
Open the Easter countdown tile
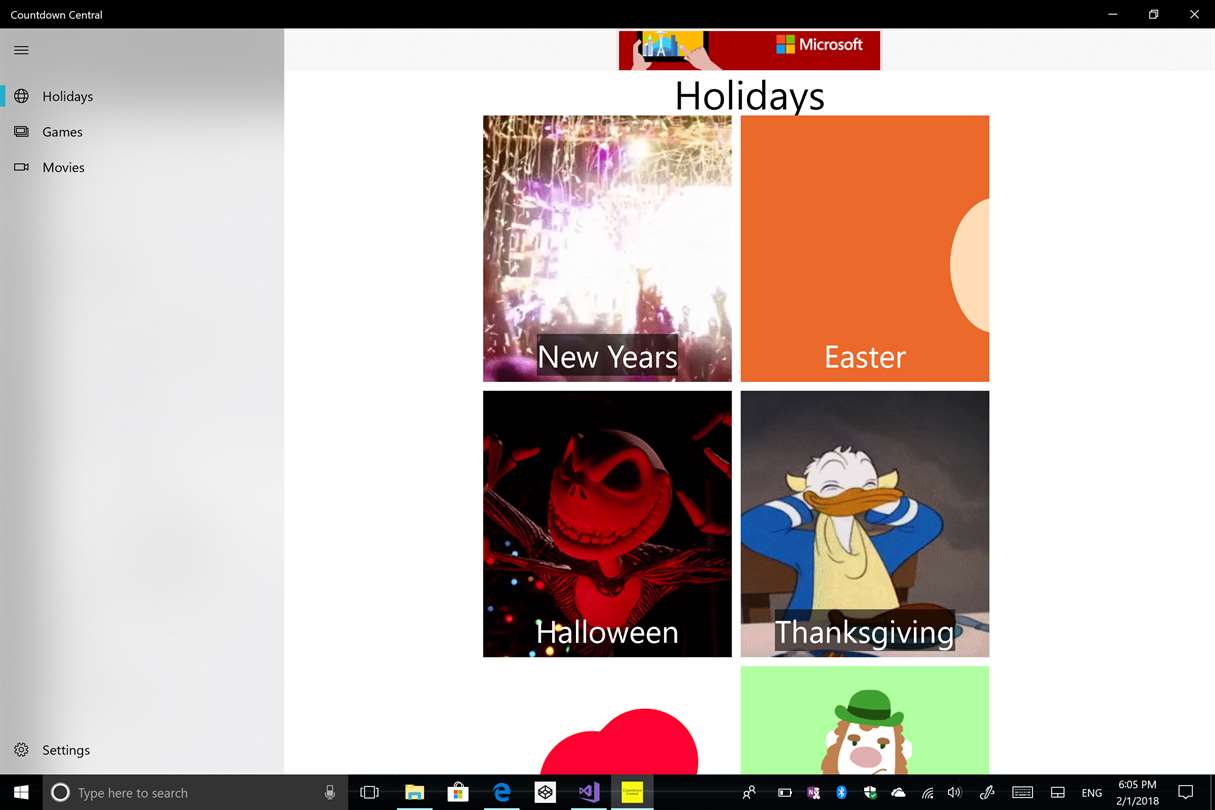pos(865,248)
